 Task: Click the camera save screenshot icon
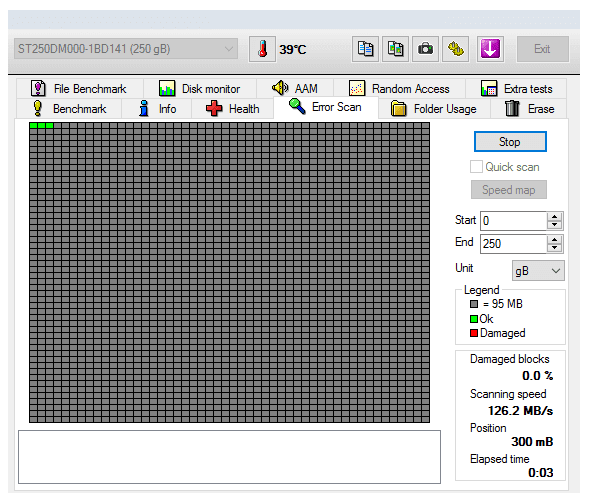[425, 49]
